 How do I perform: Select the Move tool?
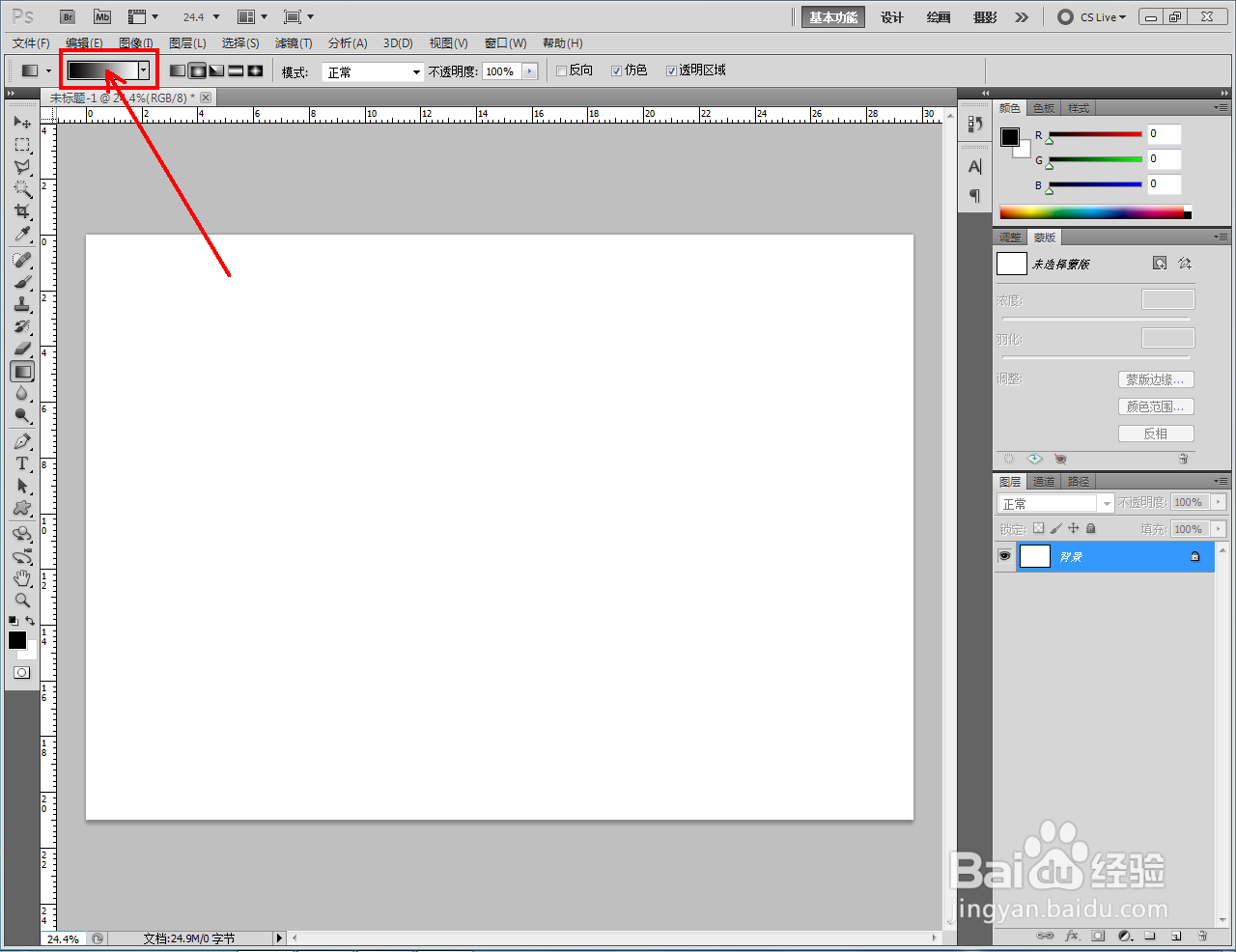(x=22, y=123)
